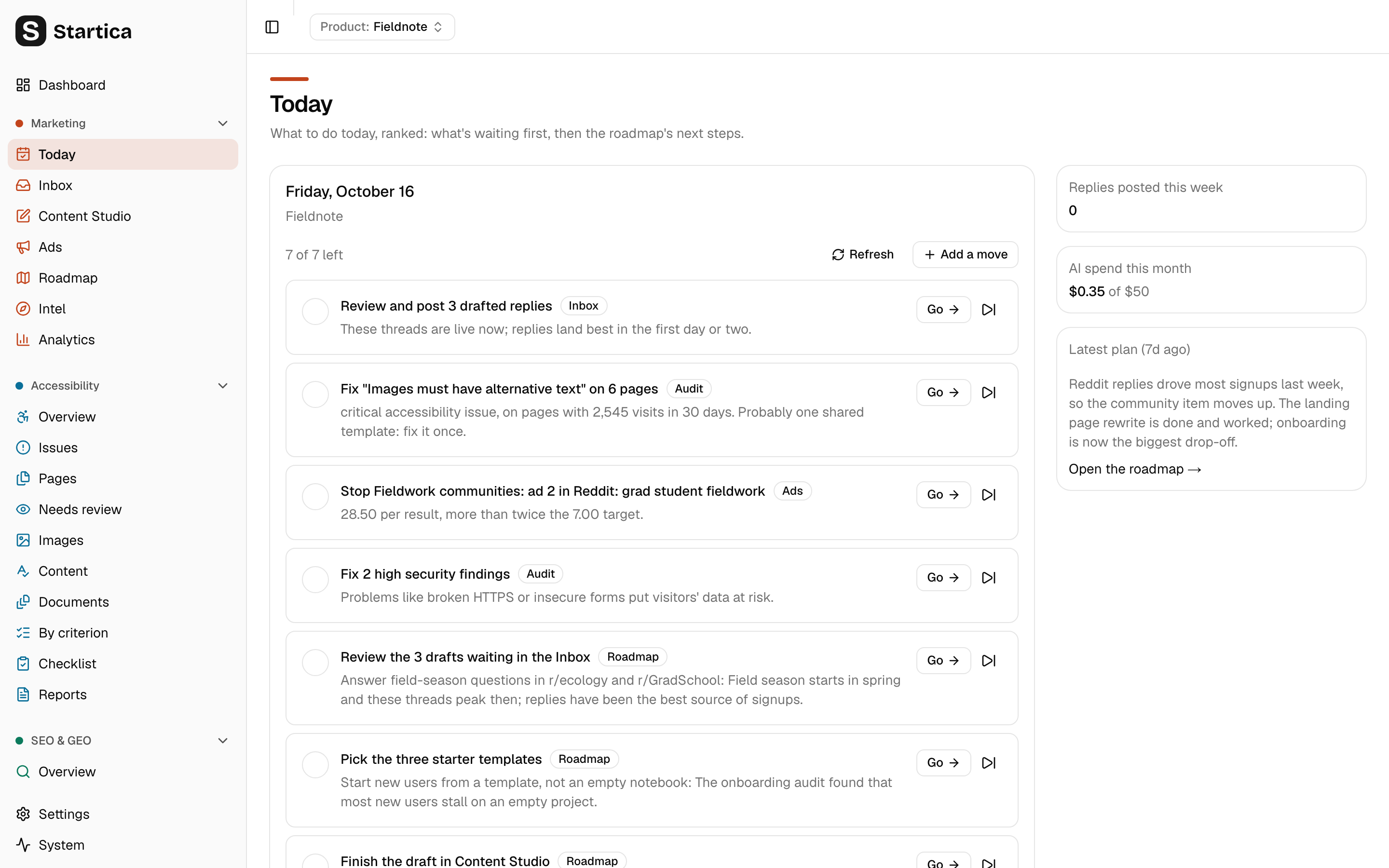The width and height of the screenshot is (1389, 868).
Task: Open the System page
Action: point(123,845)
